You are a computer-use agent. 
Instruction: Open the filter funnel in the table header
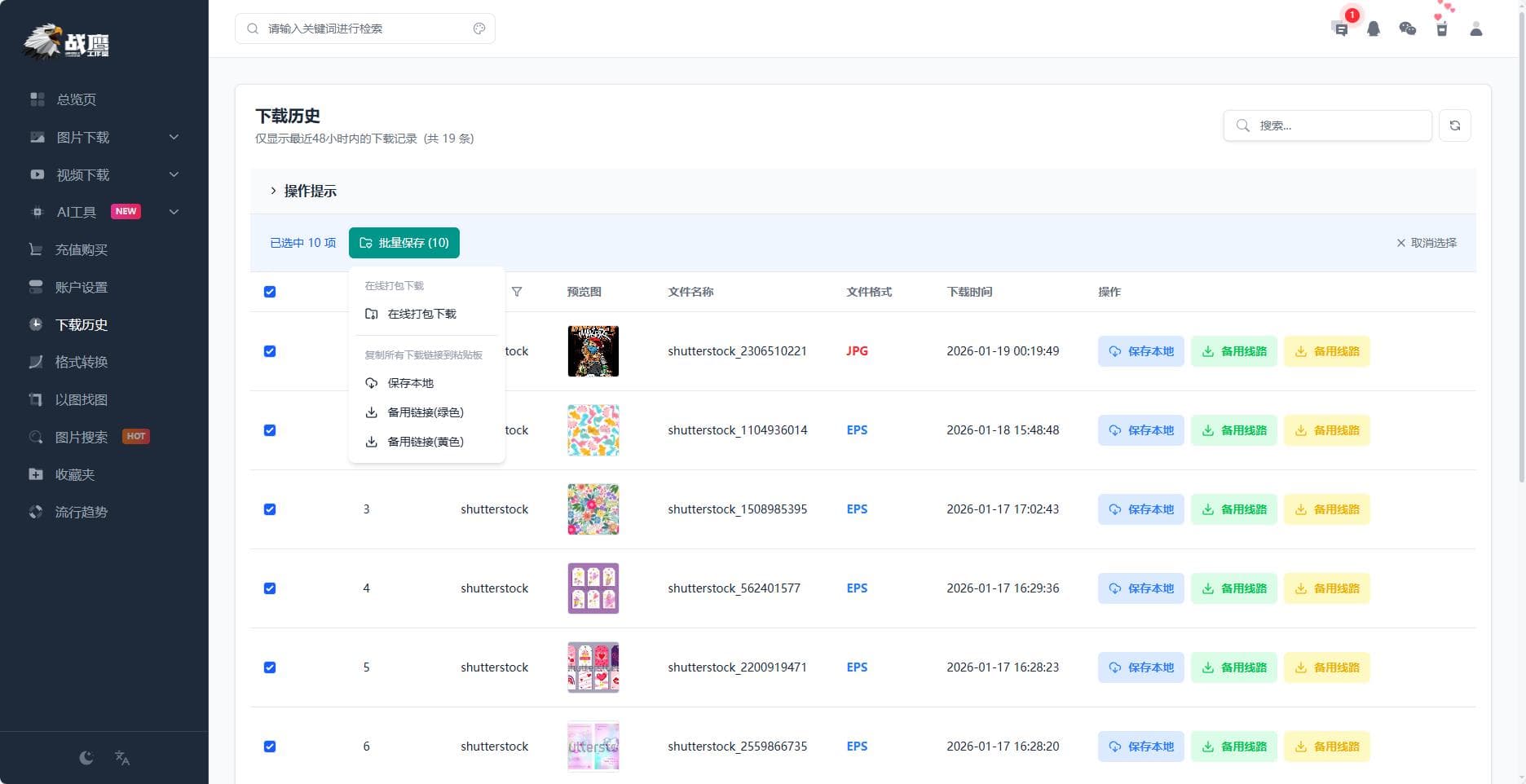(x=517, y=292)
